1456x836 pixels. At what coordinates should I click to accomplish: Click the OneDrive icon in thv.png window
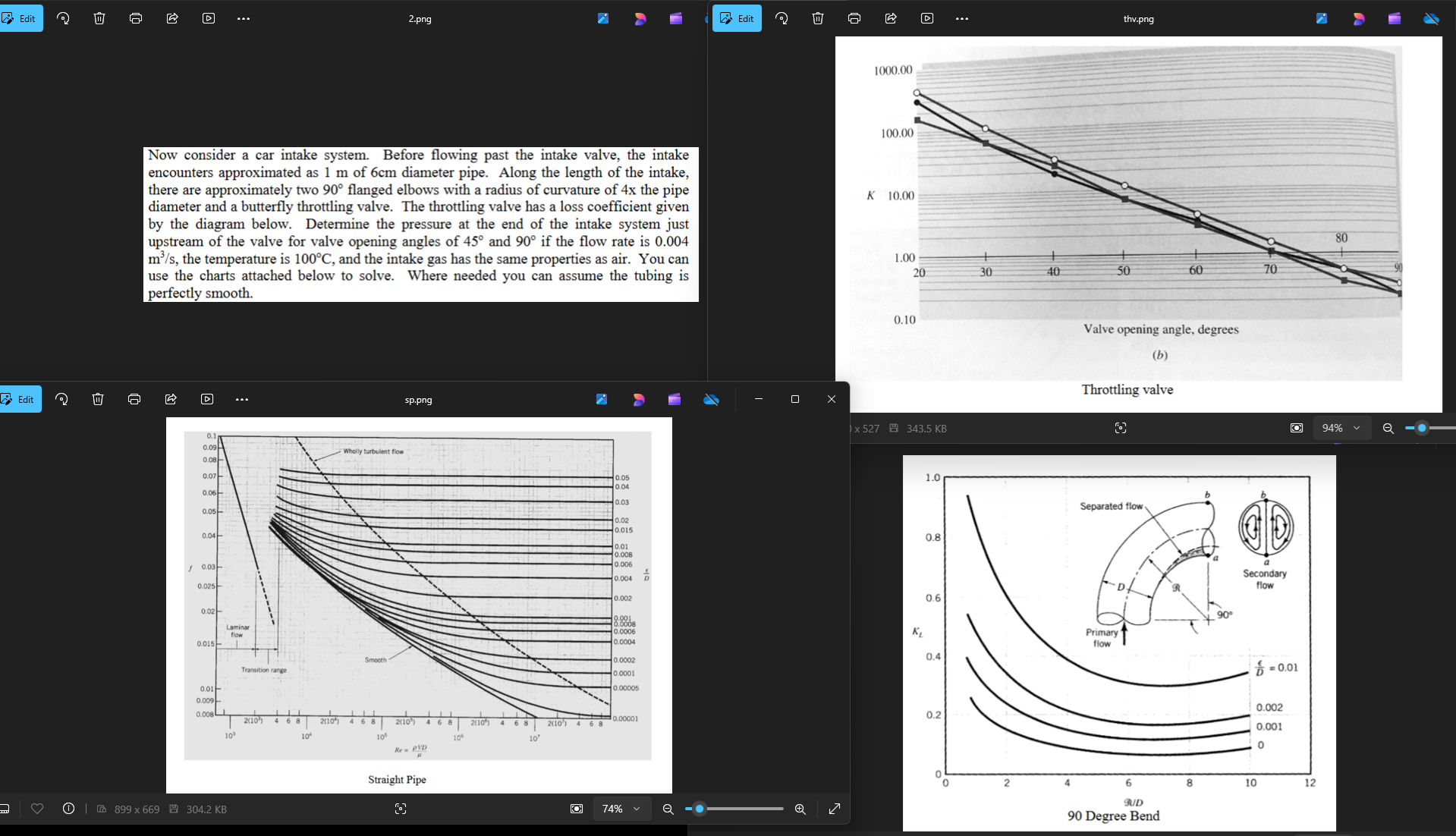[x=1431, y=18]
